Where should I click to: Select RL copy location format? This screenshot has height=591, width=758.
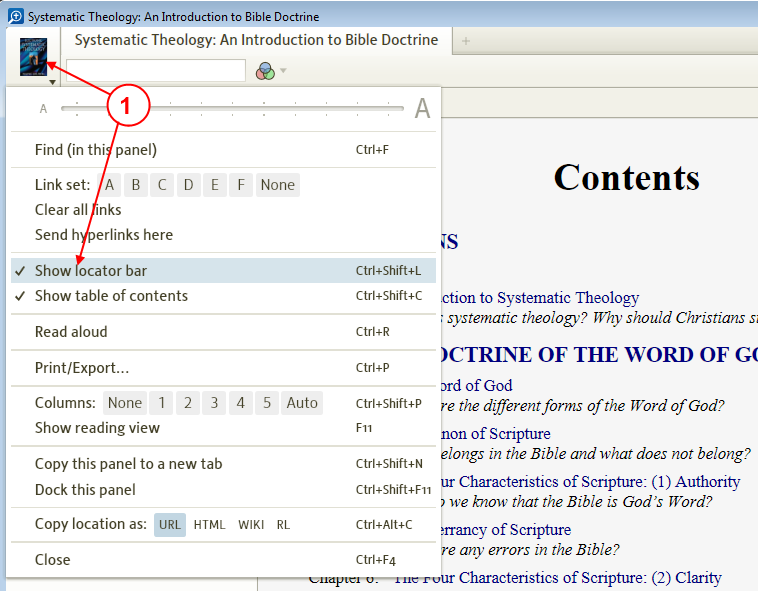pyautogui.click(x=283, y=525)
